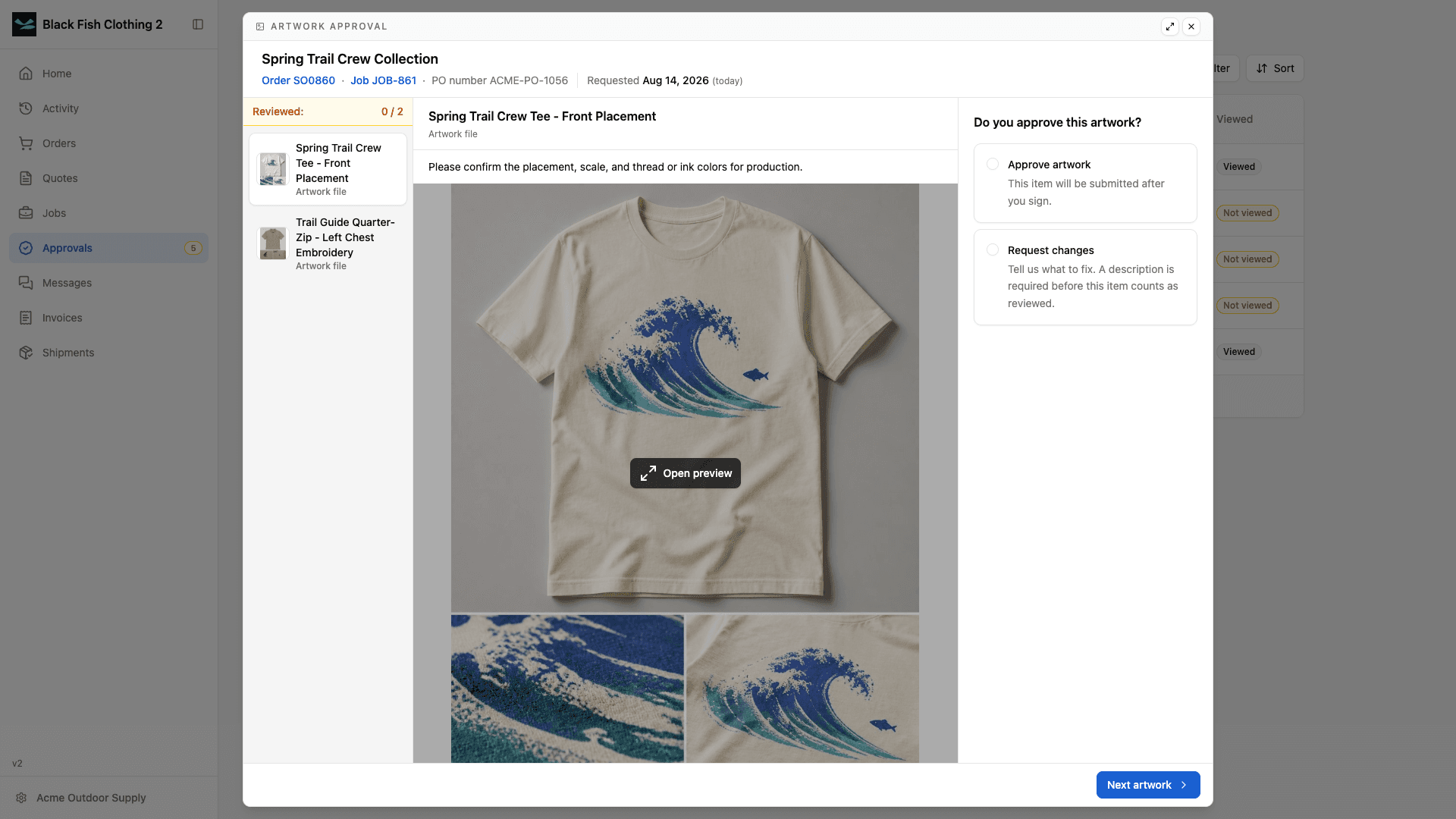Navigate to Orders in the sidebar
The image size is (1456, 819).
(x=108, y=143)
